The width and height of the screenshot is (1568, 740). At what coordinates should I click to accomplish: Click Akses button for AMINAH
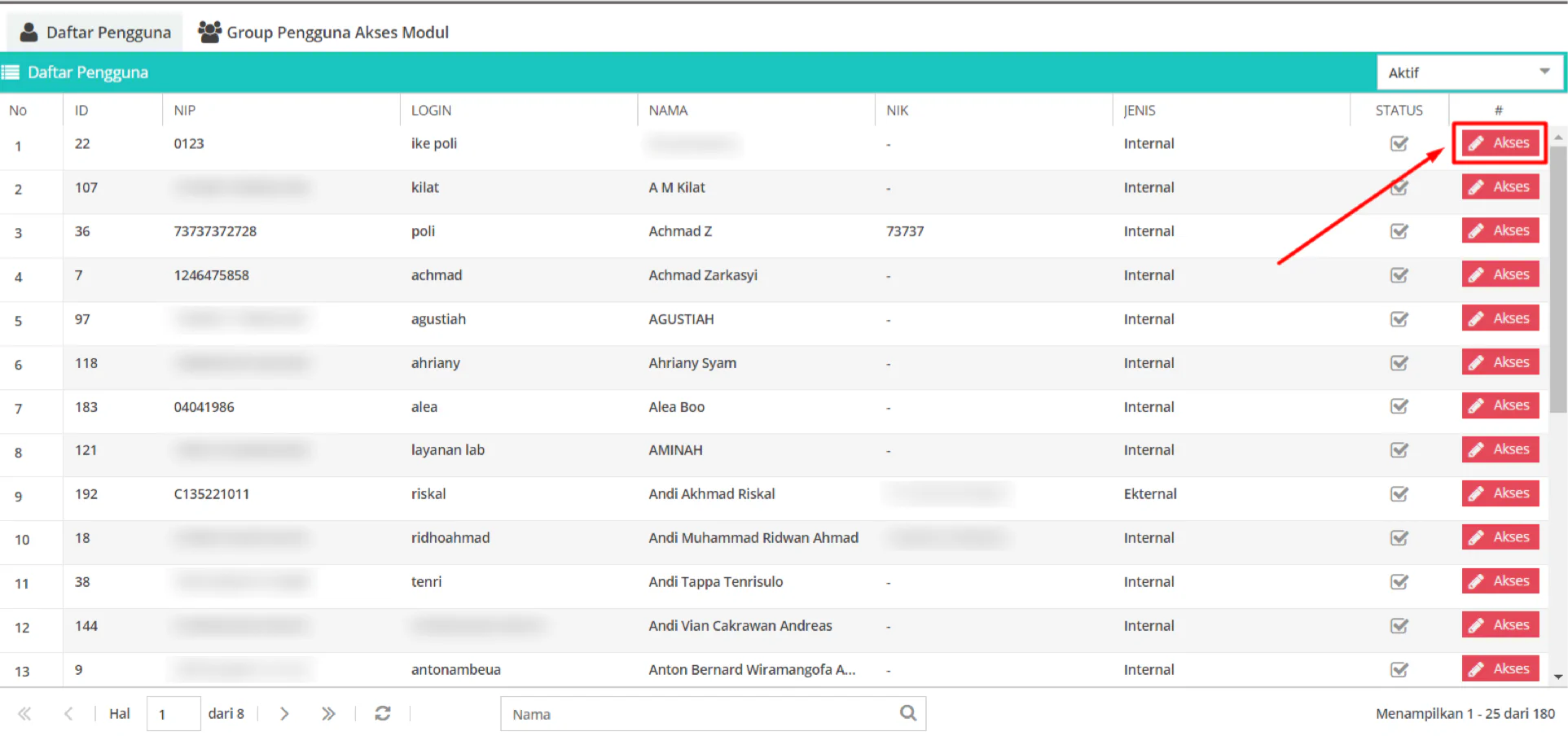pyautogui.click(x=1500, y=449)
